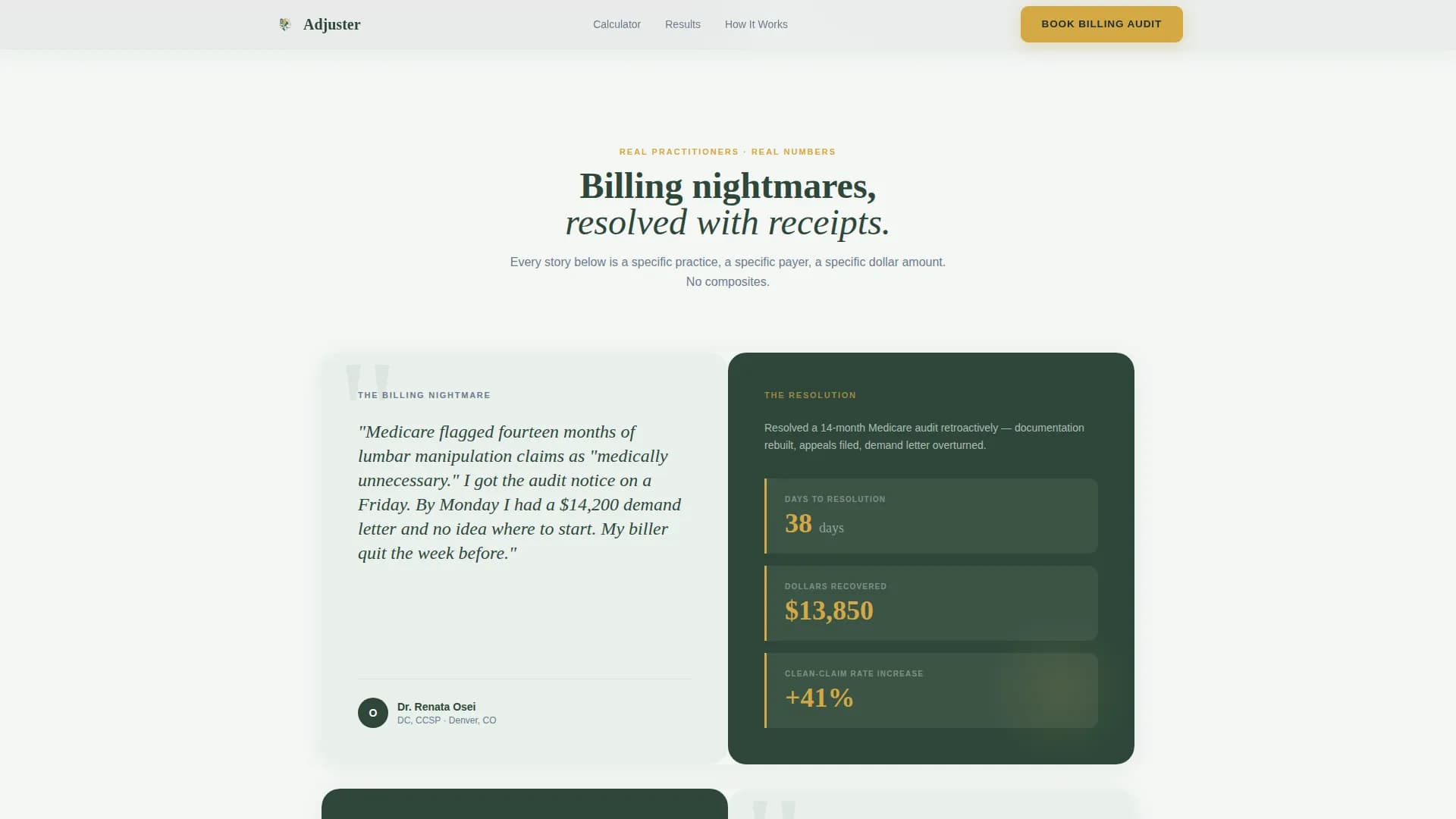Image resolution: width=1456 pixels, height=819 pixels.
Task: Open the How It Works link
Action: [x=755, y=24]
